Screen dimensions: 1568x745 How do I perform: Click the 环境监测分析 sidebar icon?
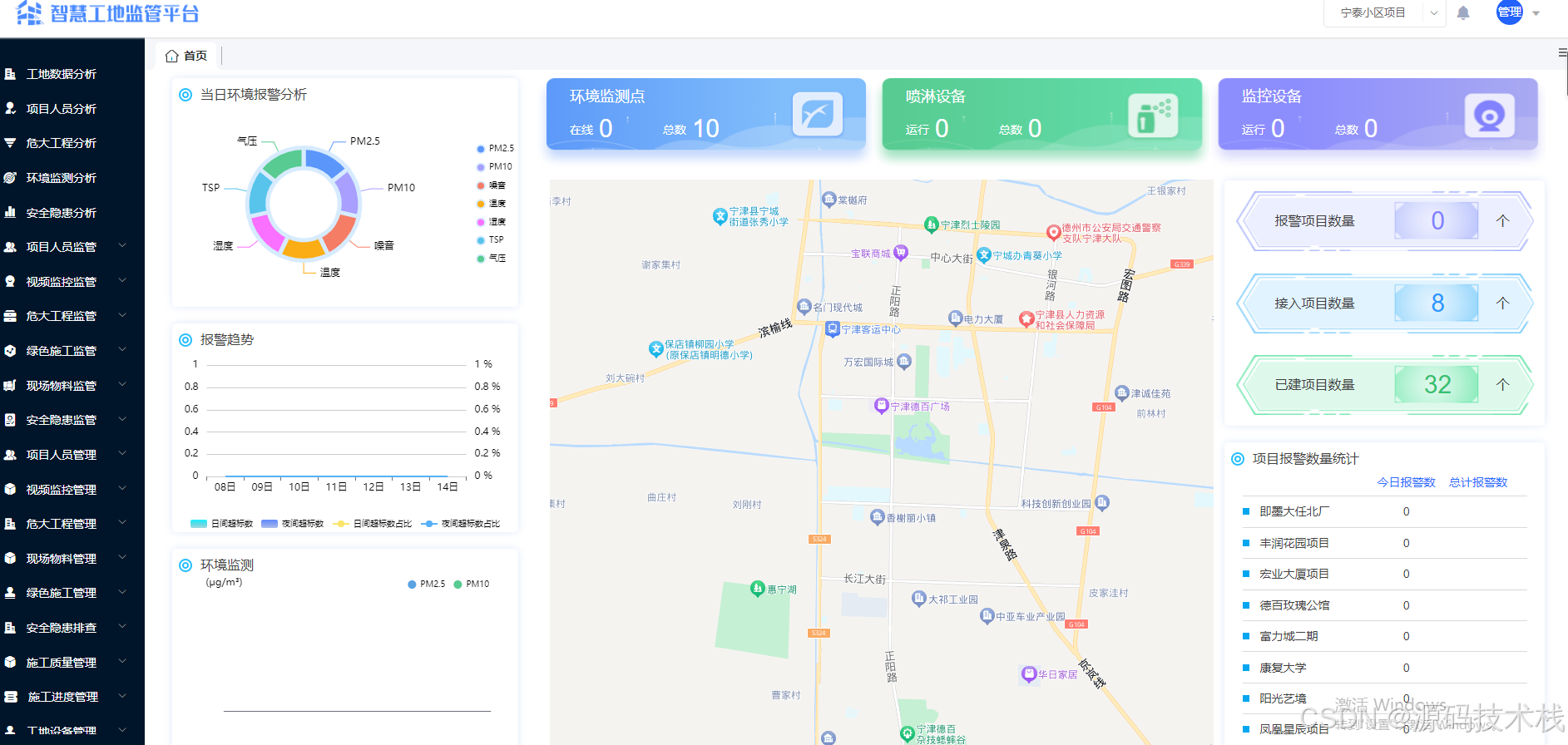[10, 178]
